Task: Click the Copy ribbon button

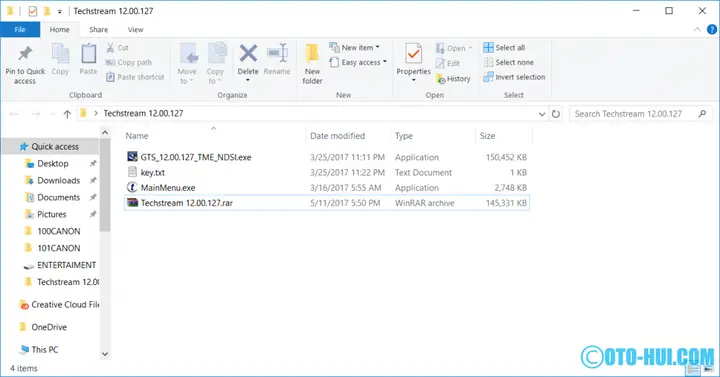Action: 60,60
